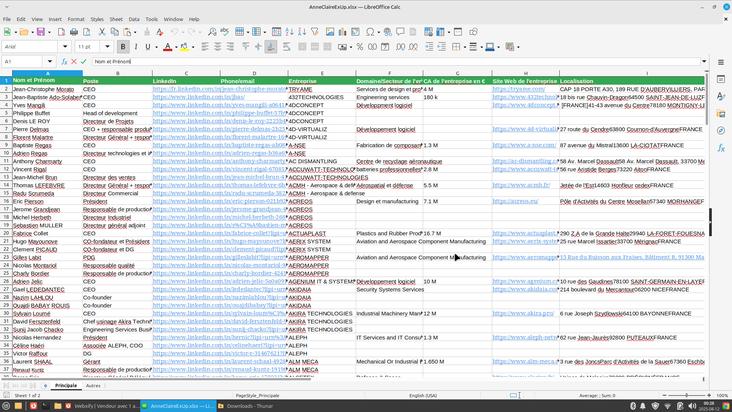
Task: Click Toggle Print Preview icon
Action: [x=87, y=32]
